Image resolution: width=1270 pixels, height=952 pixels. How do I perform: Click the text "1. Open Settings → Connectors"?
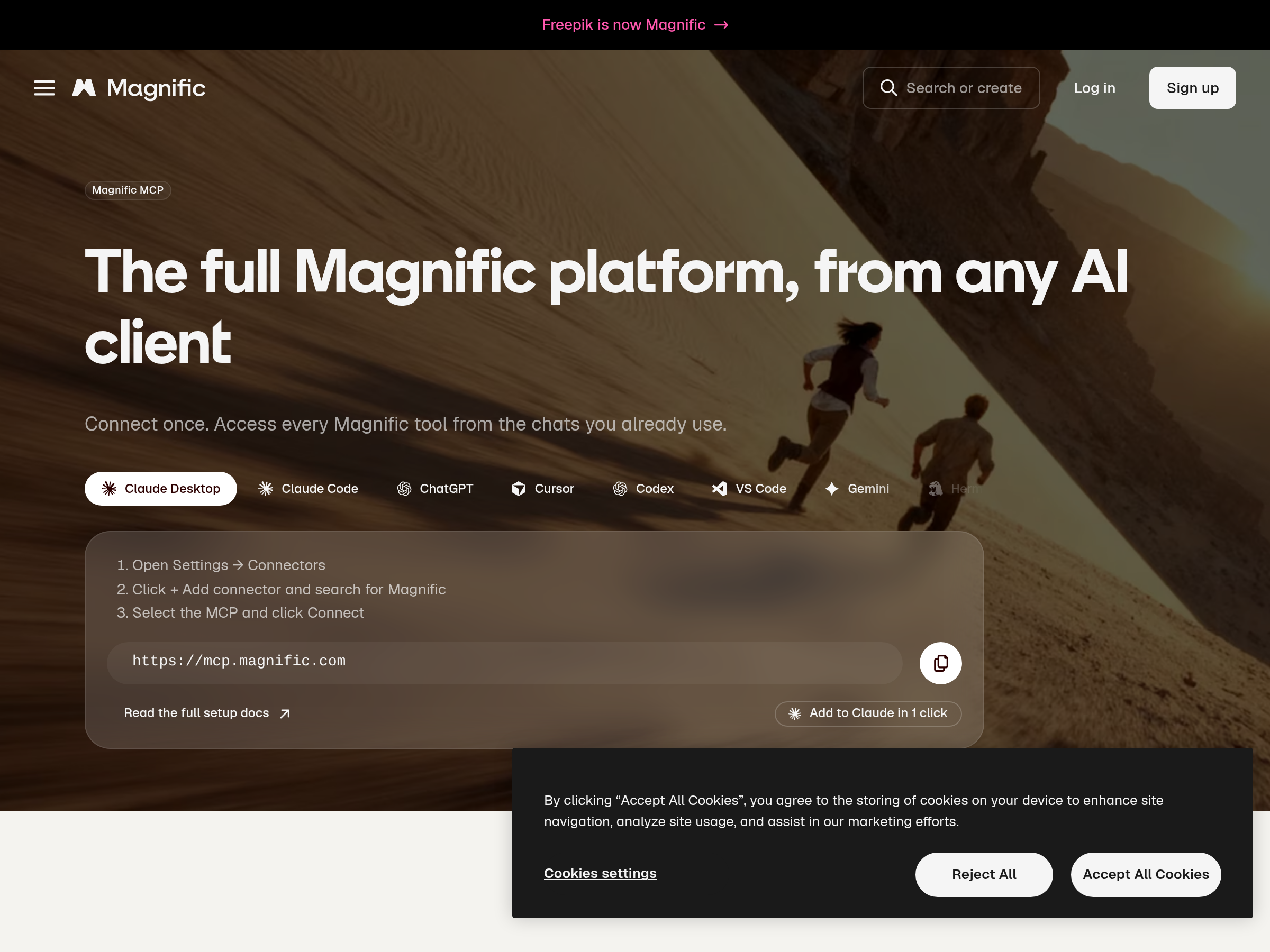(x=221, y=565)
